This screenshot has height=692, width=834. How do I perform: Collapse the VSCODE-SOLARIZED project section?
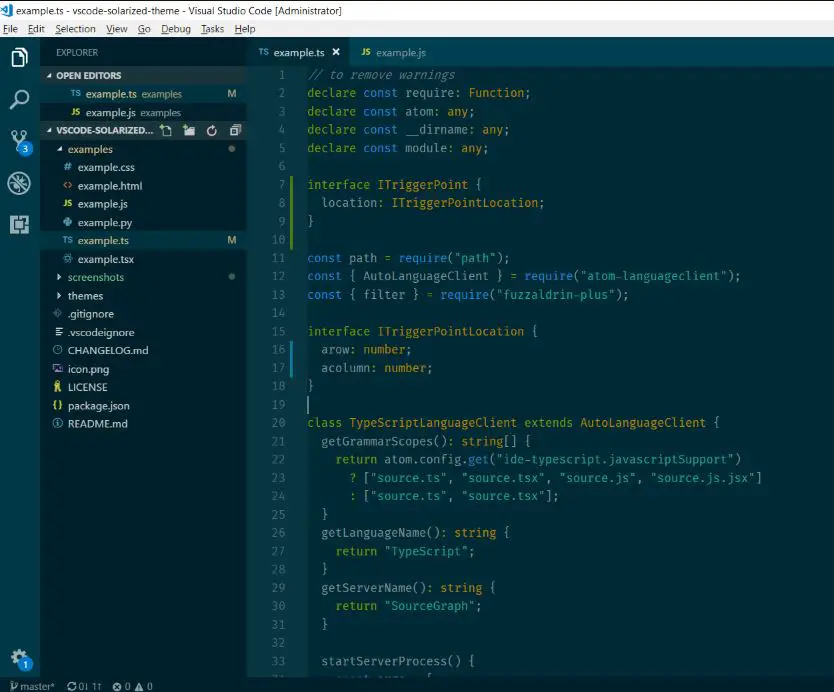pyautogui.click(x=49, y=130)
